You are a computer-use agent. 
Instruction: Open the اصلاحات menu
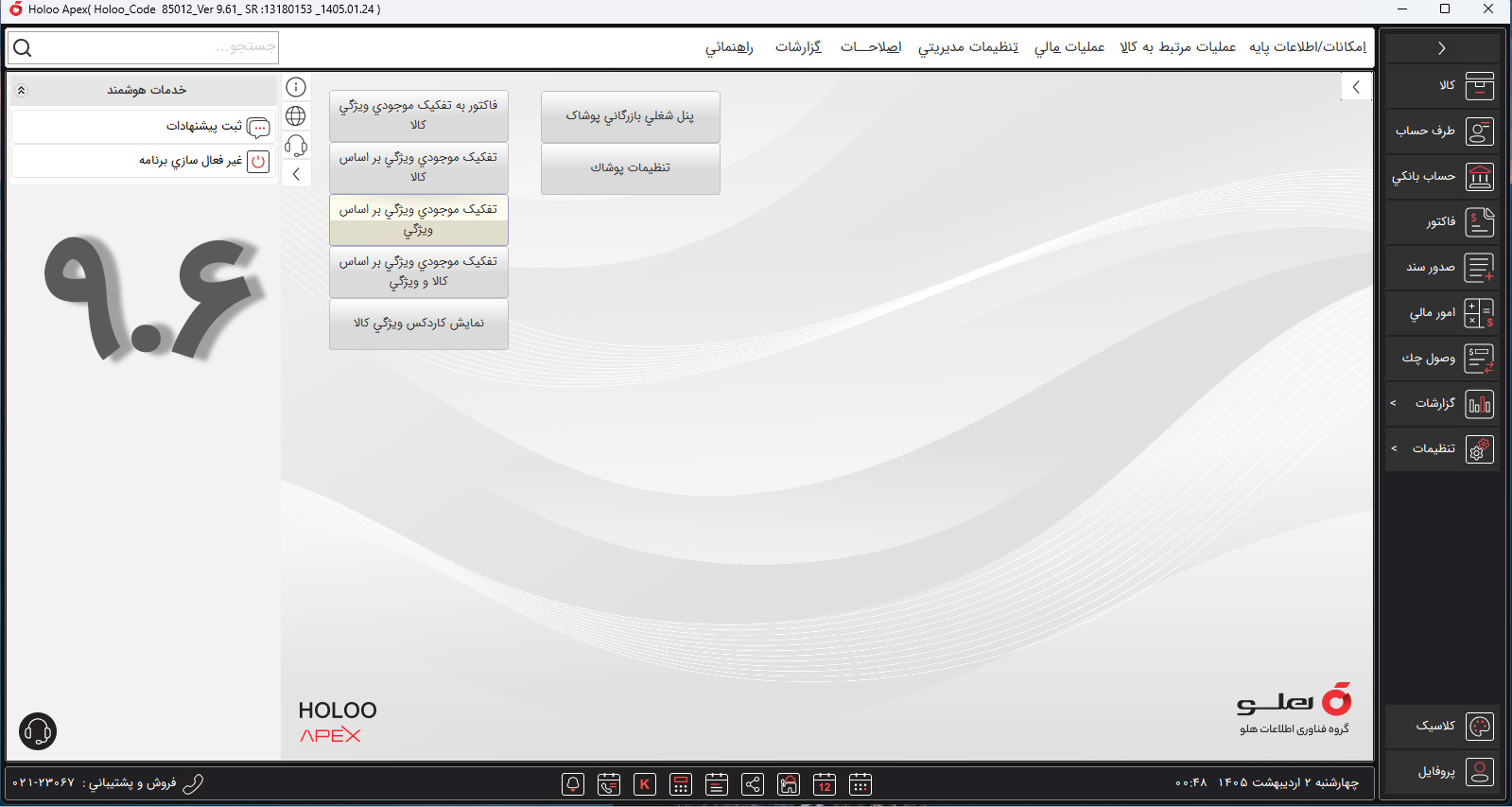[871, 46]
